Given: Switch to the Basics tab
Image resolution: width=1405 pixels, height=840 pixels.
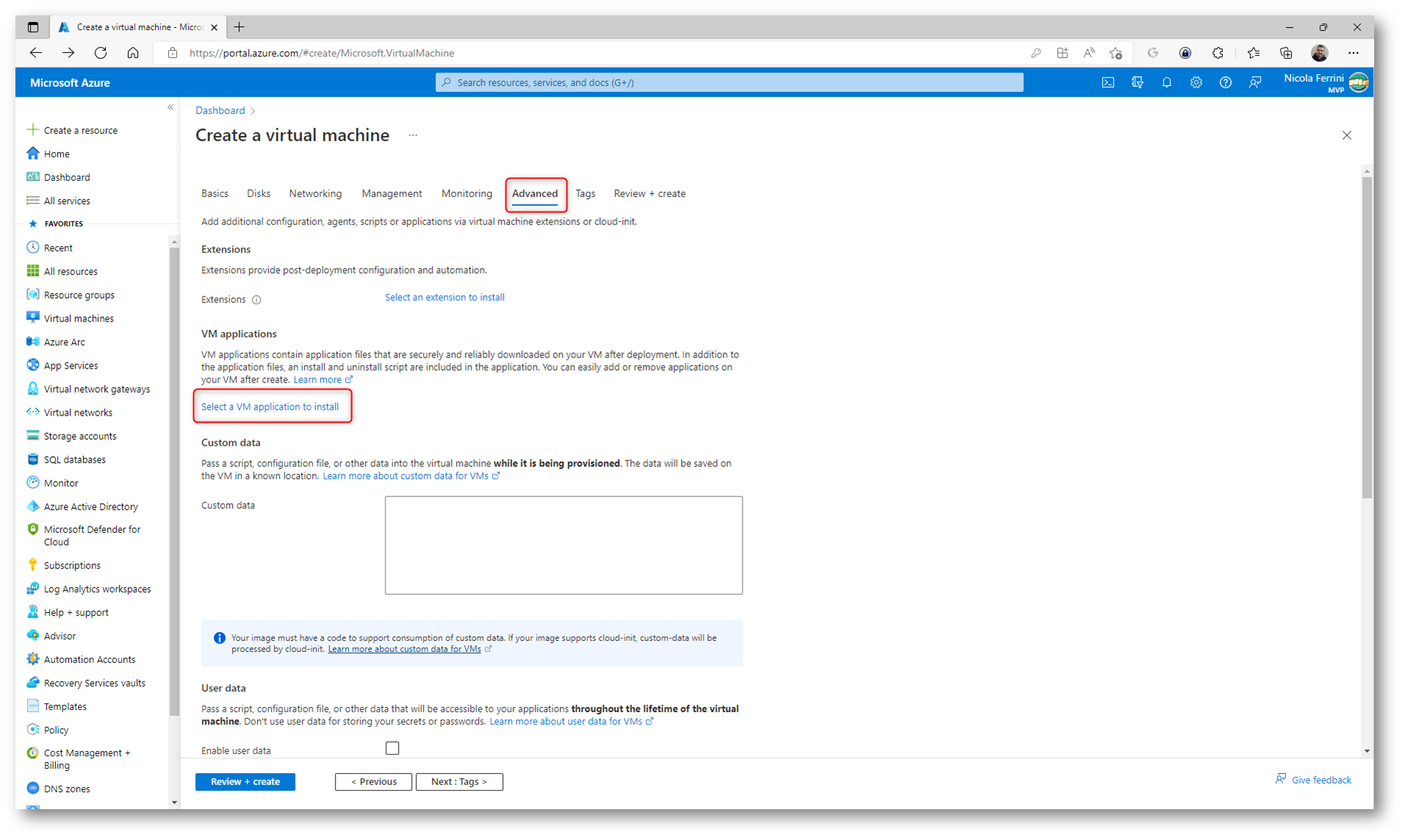Looking at the screenshot, I should (214, 194).
